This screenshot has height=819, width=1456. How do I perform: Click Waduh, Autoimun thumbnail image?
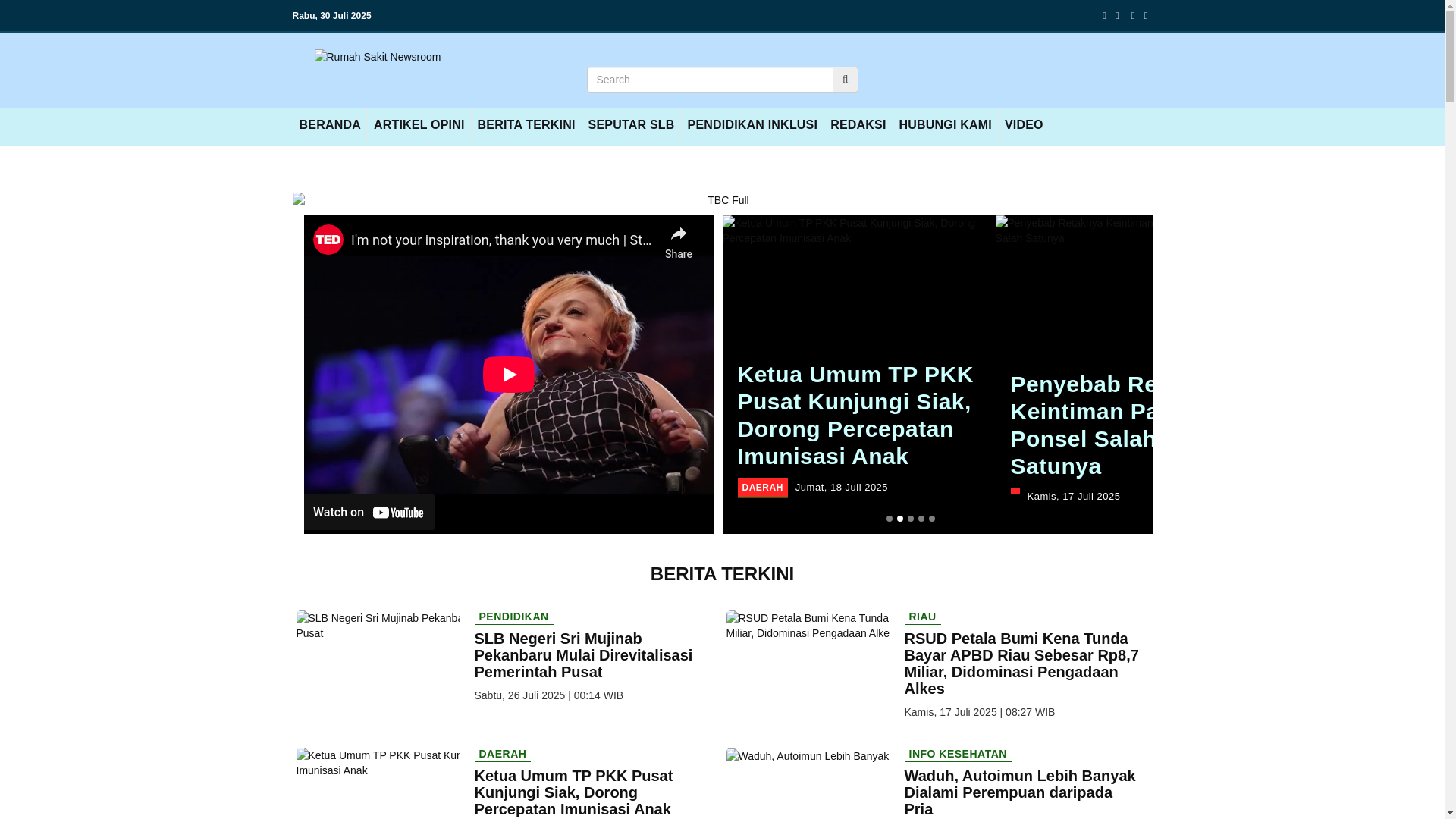click(x=808, y=756)
